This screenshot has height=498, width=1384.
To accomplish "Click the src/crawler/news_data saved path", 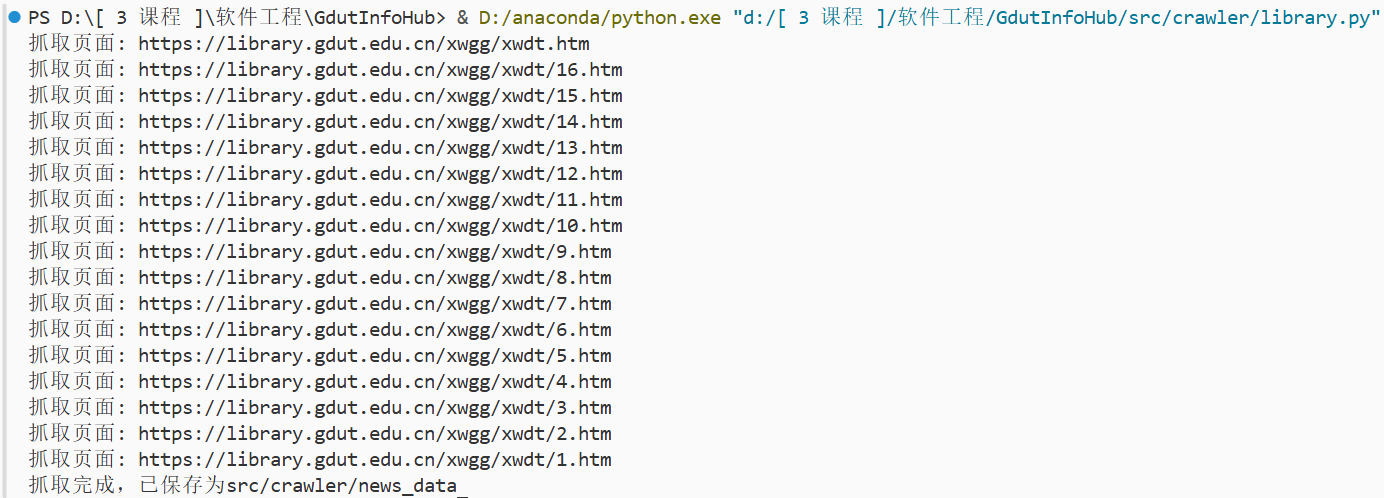I will [341, 486].
